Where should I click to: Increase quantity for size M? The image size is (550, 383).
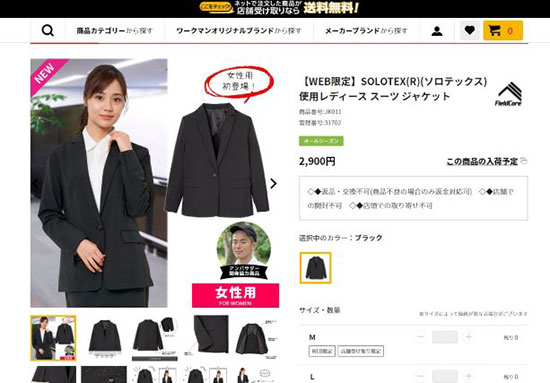coord(468,337)
